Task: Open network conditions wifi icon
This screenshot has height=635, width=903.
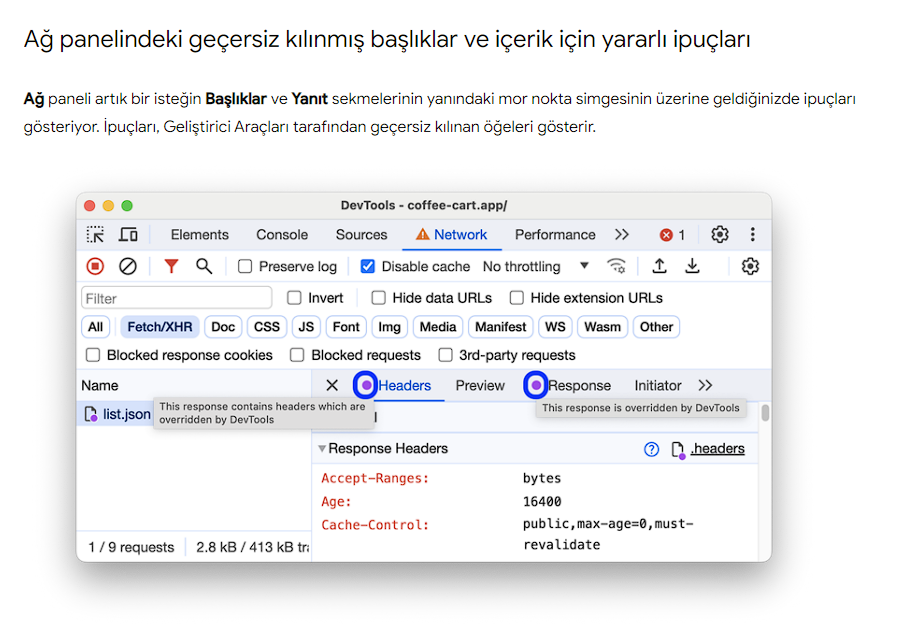Action: pos(616,266)
